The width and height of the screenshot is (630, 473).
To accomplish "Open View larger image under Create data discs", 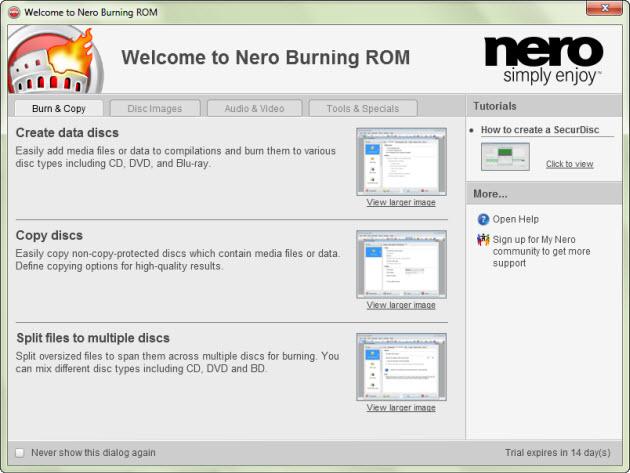I will click(x=401, y=202).
